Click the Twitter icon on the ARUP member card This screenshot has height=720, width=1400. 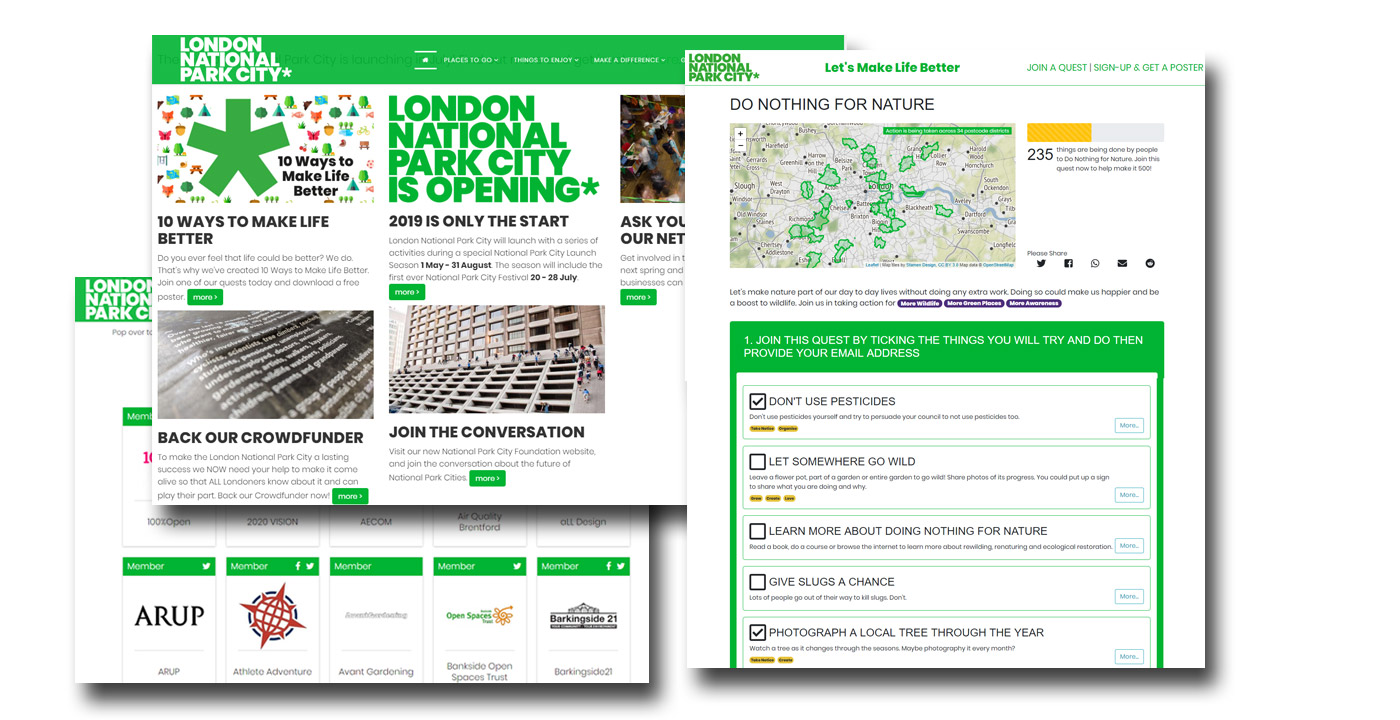[207, 566]
